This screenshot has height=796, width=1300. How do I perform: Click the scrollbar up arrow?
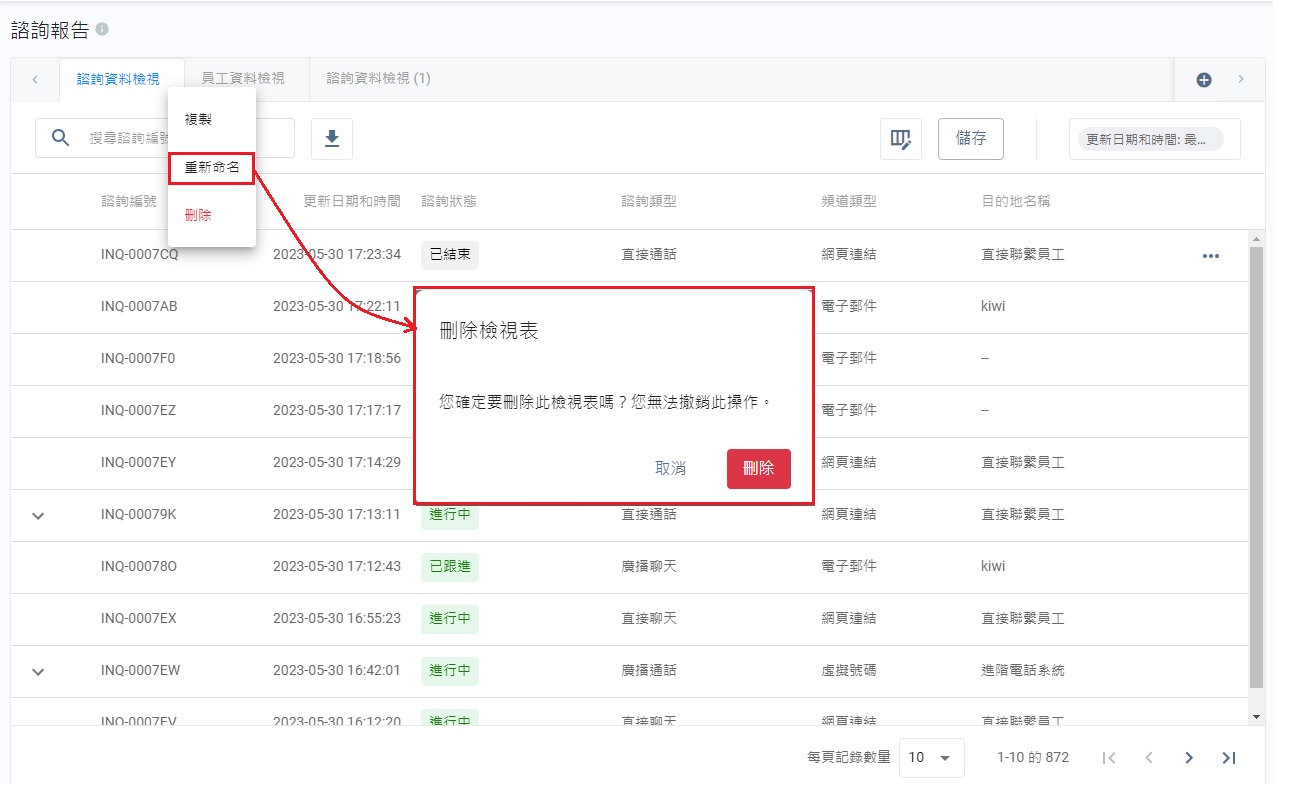[1257, 238]
